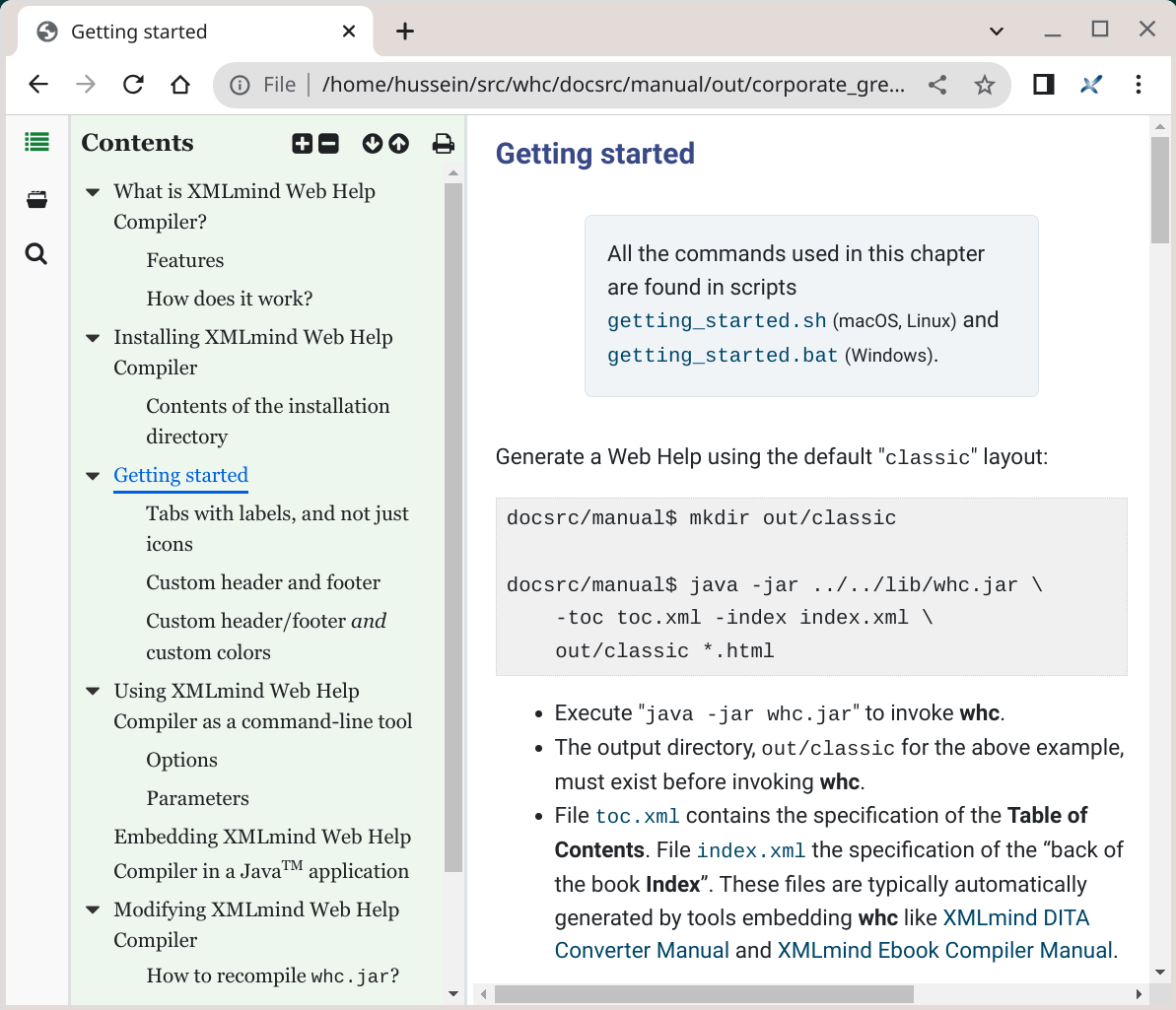The width and height of the screenshot is (1176, 1010).
Task: Toggle the browser side panel
Action: (1043, 85)
